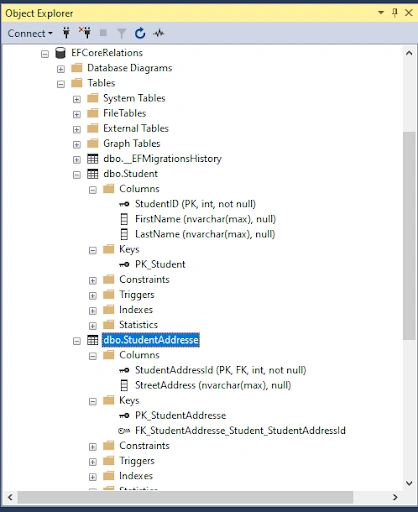Collapse the dbo.StudentAddresse table node

point(77,341)
